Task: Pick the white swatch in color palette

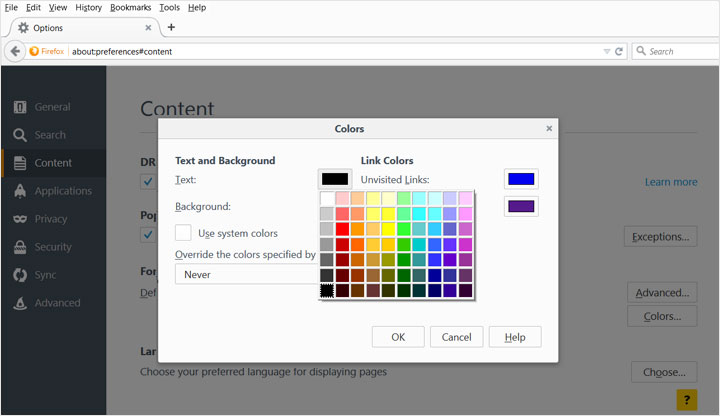Action: pos(327,198)
